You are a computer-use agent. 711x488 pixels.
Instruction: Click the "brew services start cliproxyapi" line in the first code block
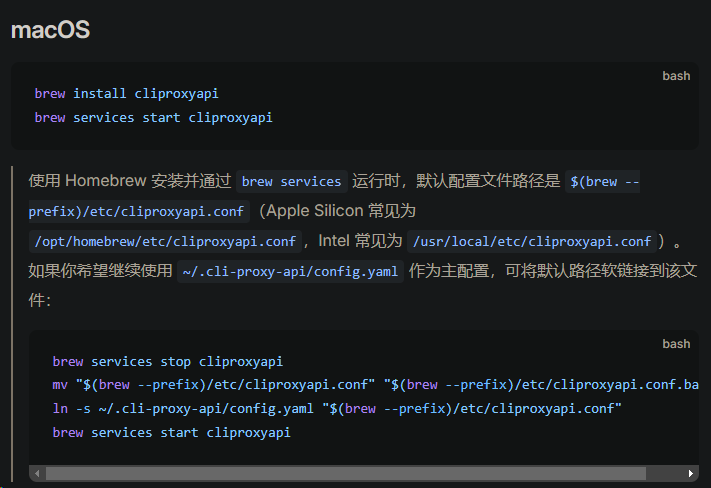click(154, 118)
